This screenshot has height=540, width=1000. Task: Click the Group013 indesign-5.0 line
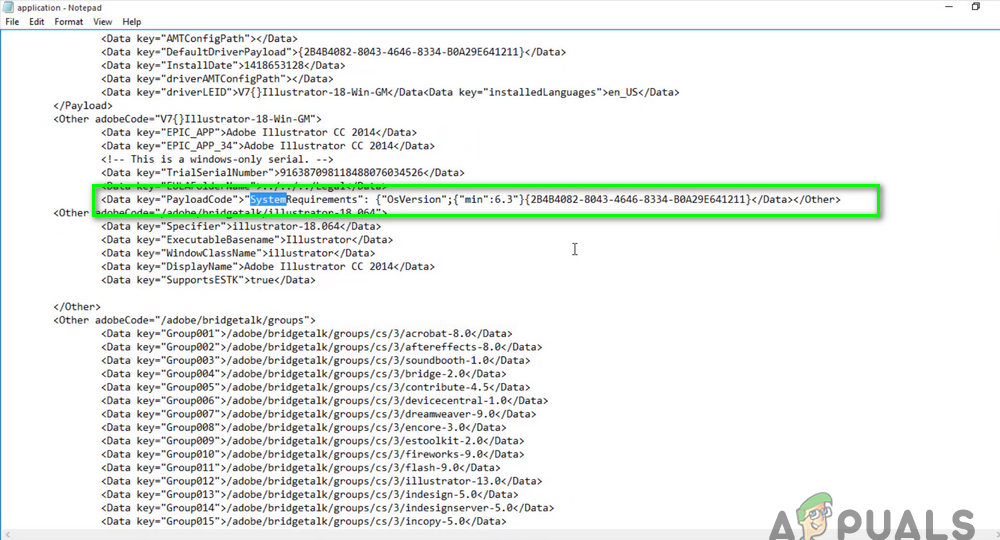309,494
